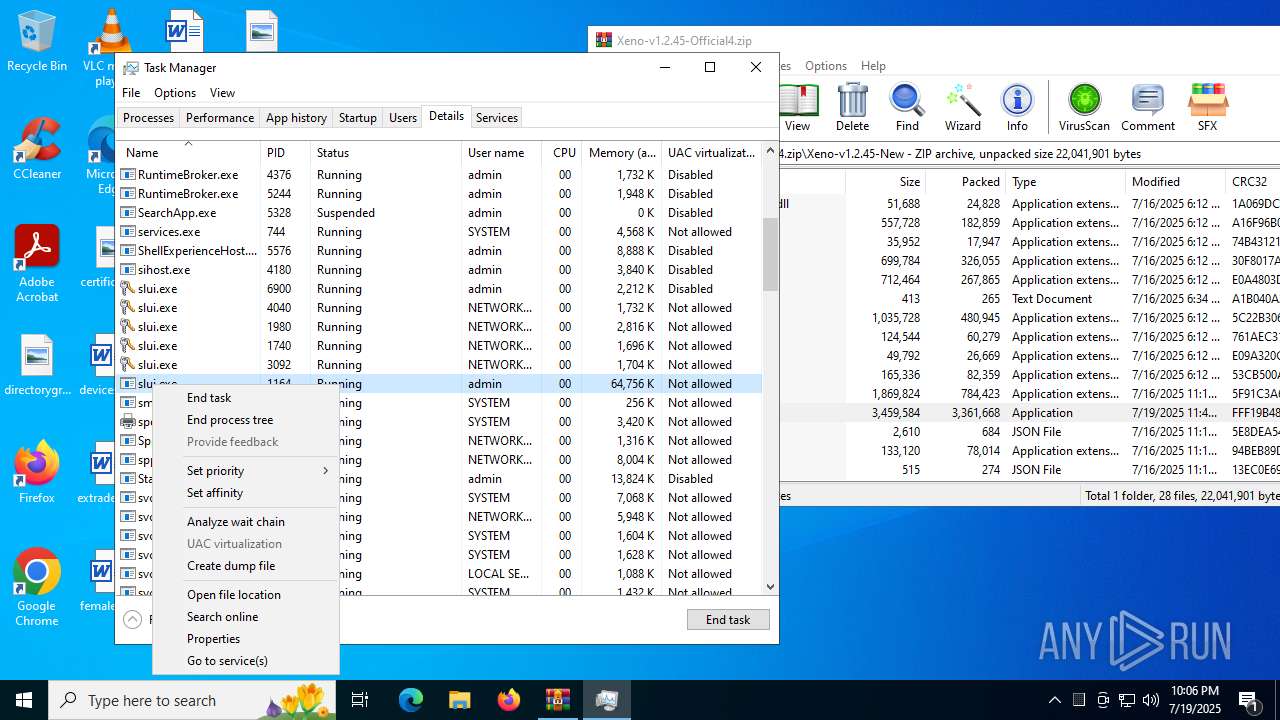Open Adobe Acrobat desktop shortcut
Viewport: 1280px width, 720px height.
click(37, 264)
